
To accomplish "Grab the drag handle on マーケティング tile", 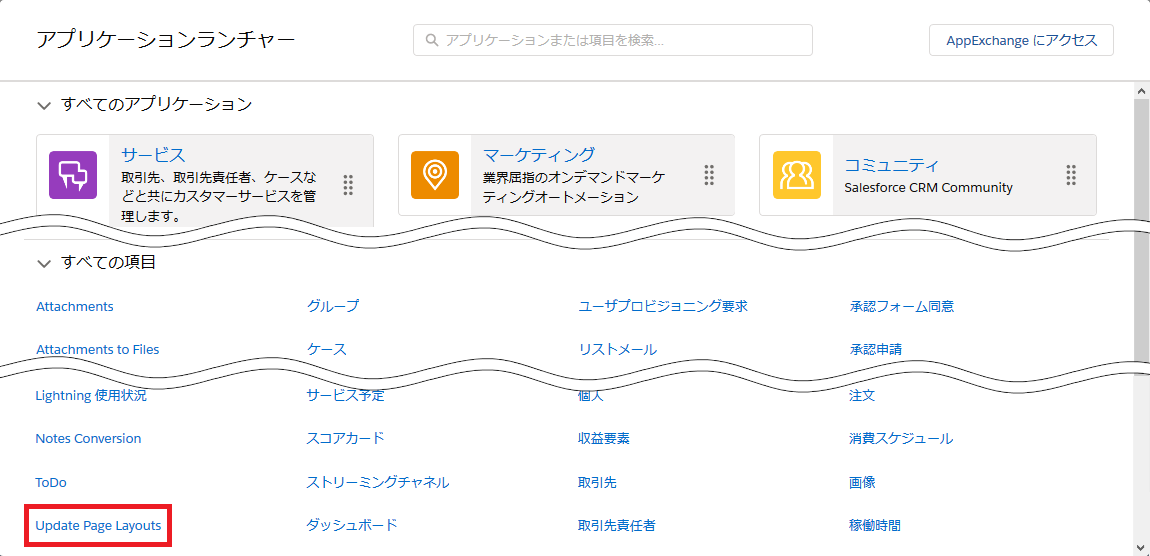I will tap(709, 175).
